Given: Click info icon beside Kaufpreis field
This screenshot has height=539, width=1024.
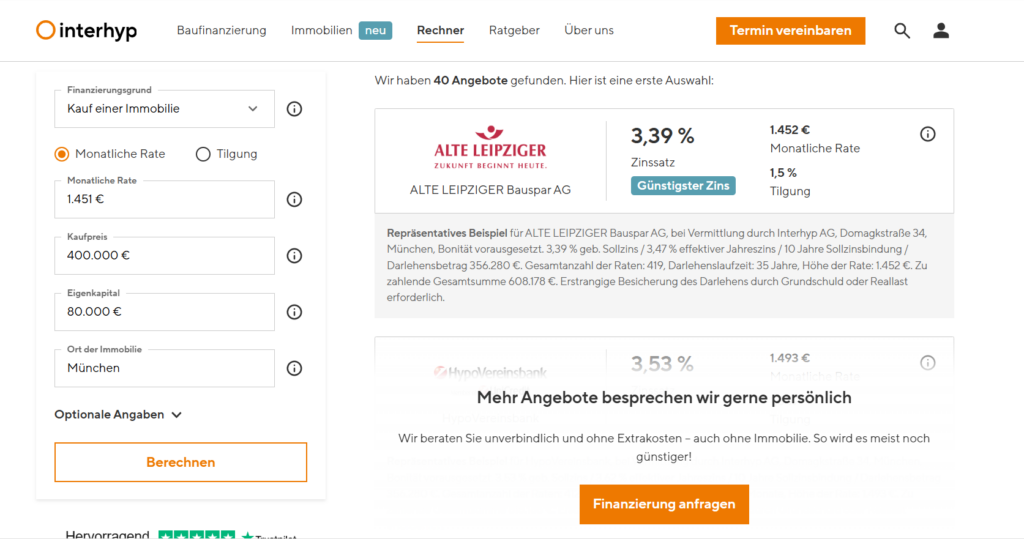Looking at the screenshot, I should click(294, 255).
